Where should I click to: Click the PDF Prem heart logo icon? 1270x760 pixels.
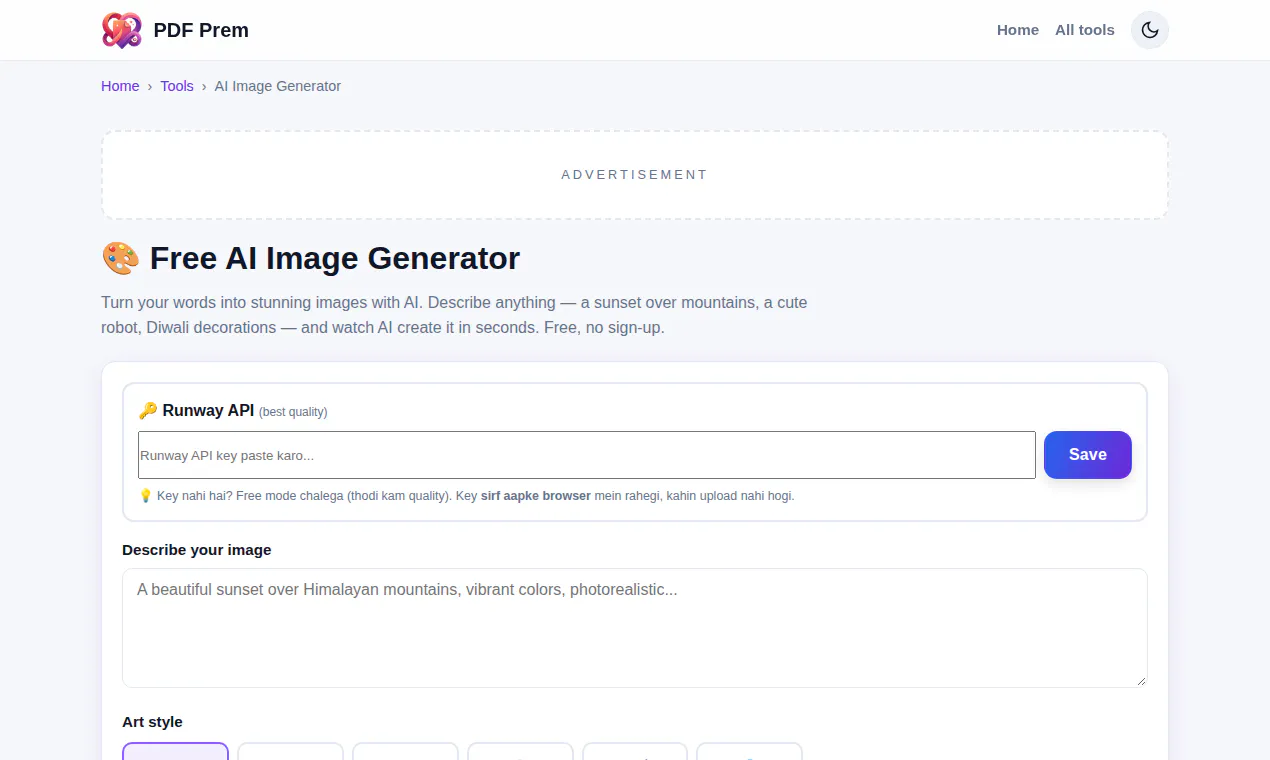[x=122, y=30]
